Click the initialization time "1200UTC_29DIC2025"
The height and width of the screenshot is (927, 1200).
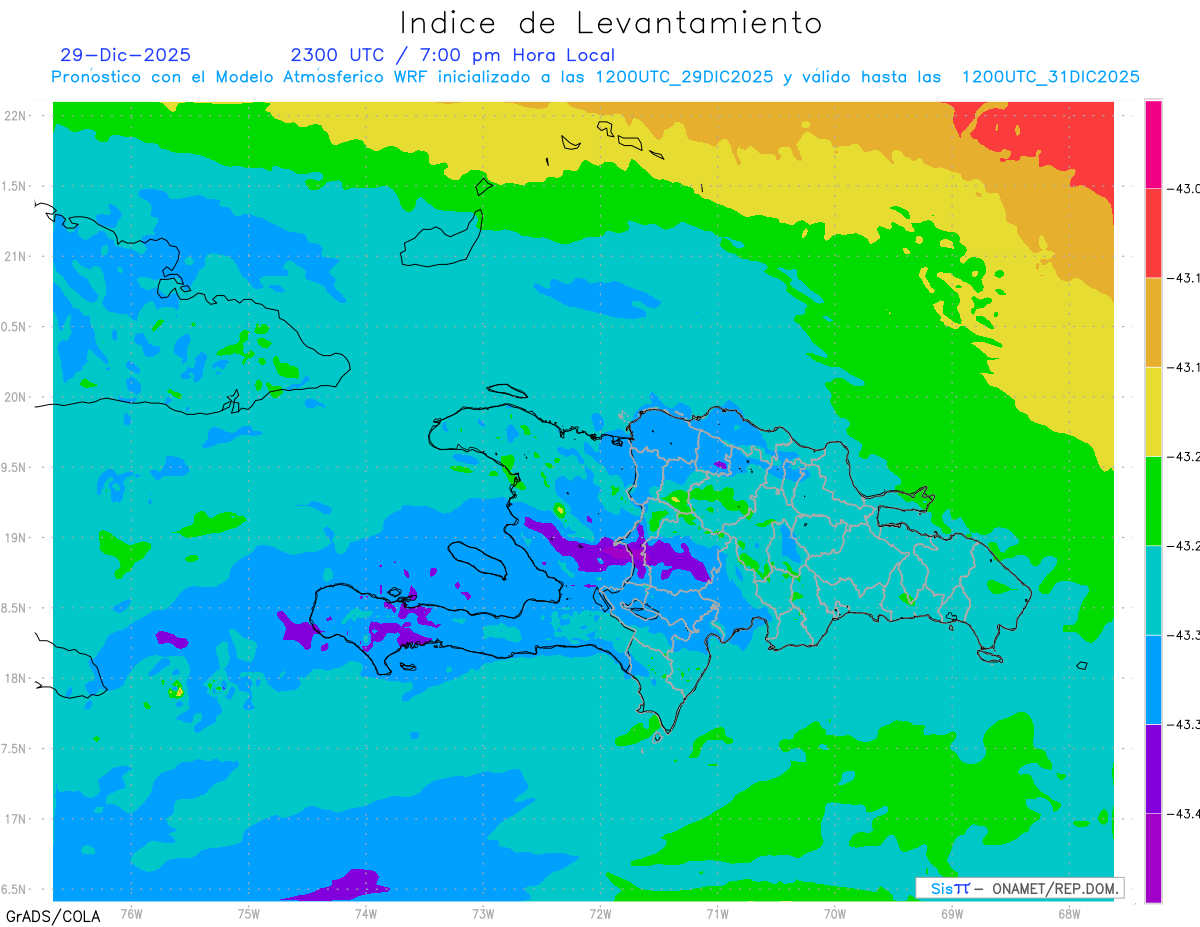tap(683, 77)
